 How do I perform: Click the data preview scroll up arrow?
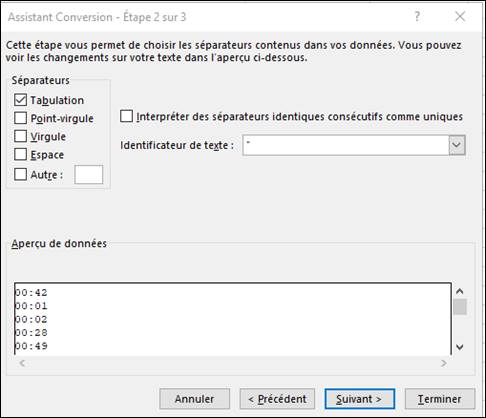coord(460,291)
